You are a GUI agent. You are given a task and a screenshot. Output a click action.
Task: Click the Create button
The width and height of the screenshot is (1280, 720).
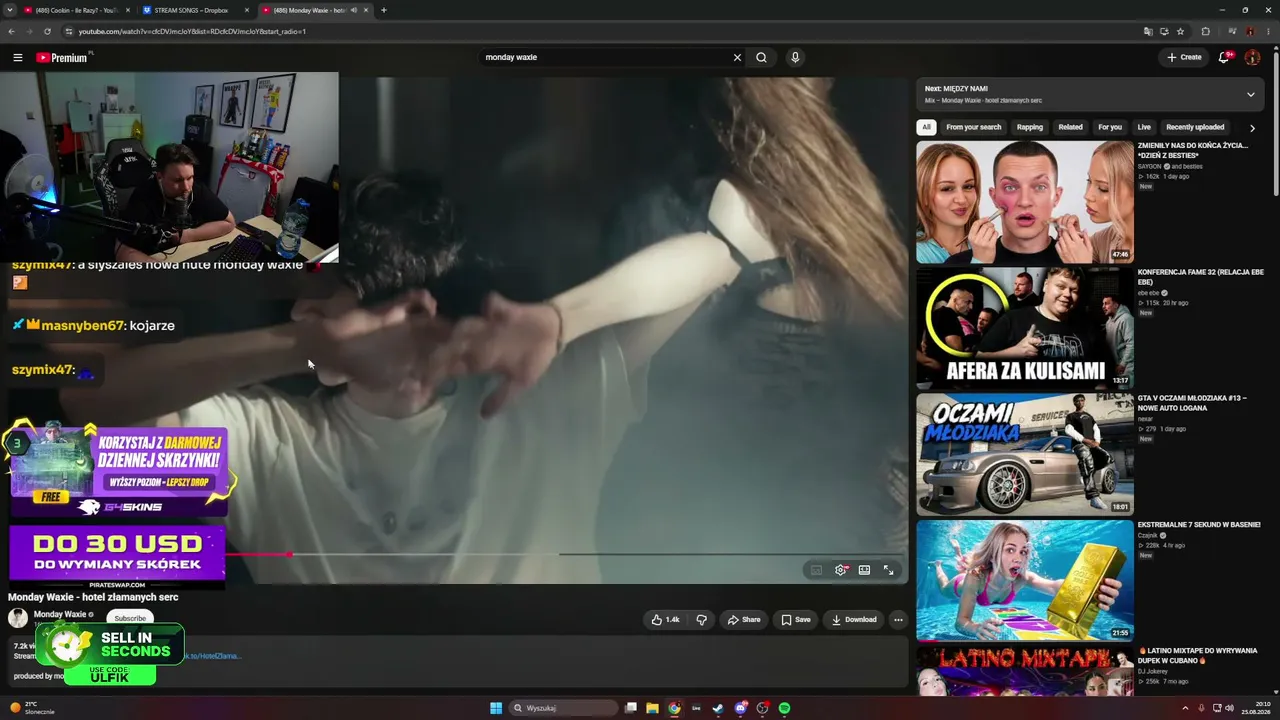click(x=1184, y=57)
